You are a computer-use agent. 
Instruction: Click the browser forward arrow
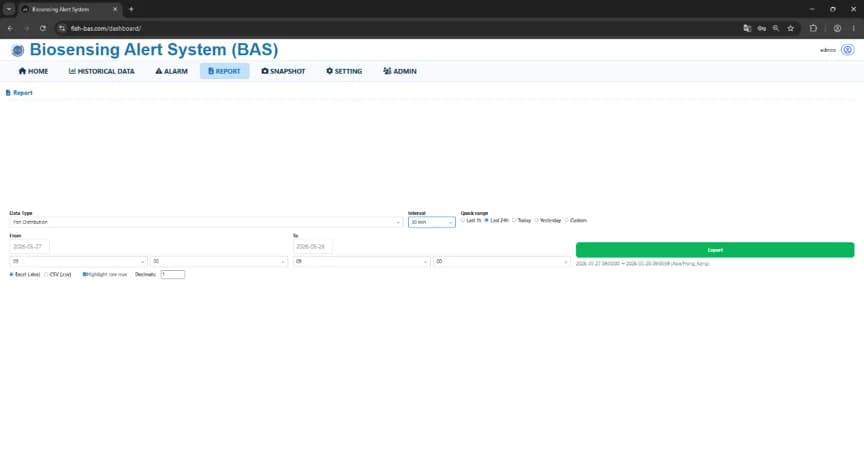26,28
